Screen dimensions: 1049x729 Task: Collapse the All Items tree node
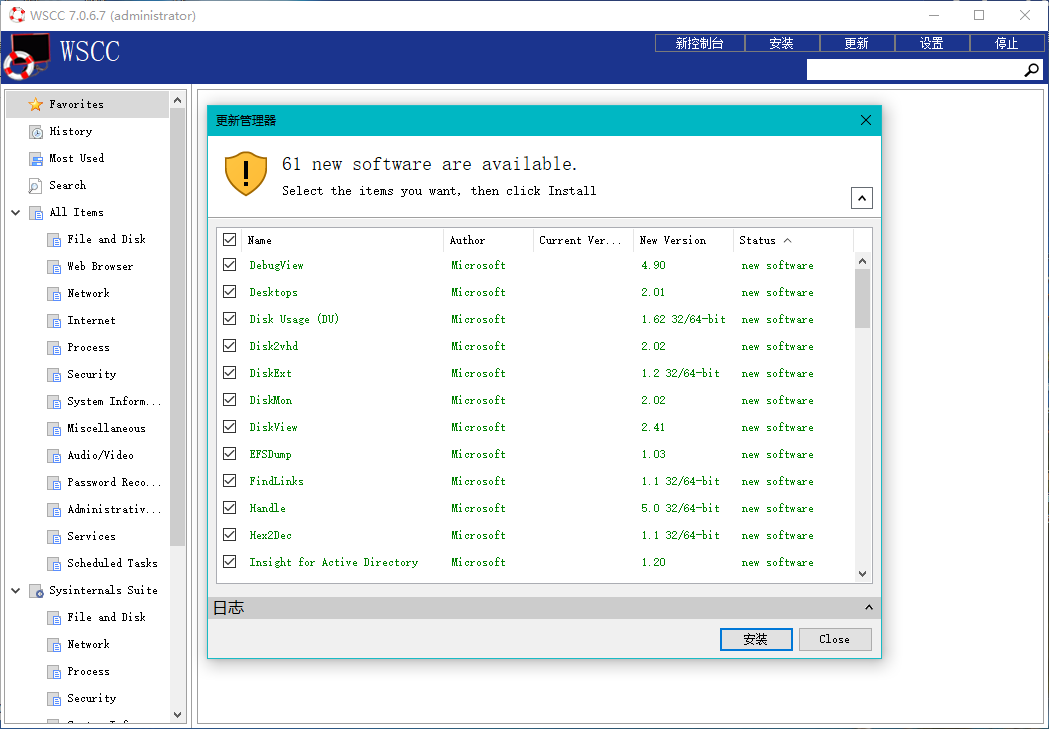[15, 213]
